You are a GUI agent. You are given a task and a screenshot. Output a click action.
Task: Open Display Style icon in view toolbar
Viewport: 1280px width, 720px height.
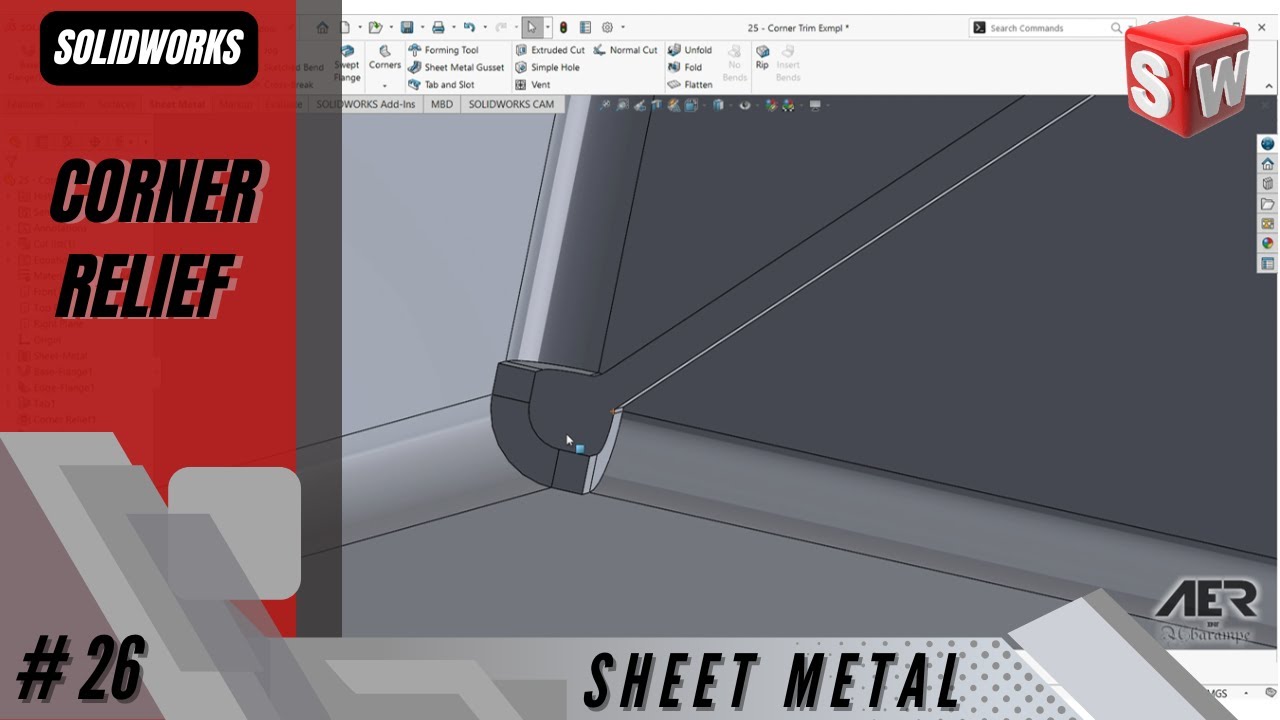(716, 105)
